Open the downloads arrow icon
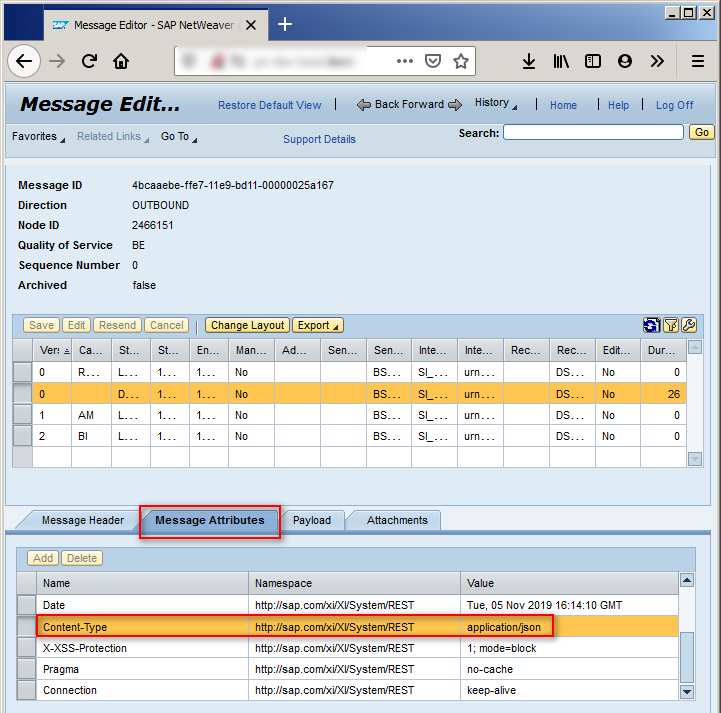Screen dimensions: 721x713 (x=529, y=61)
